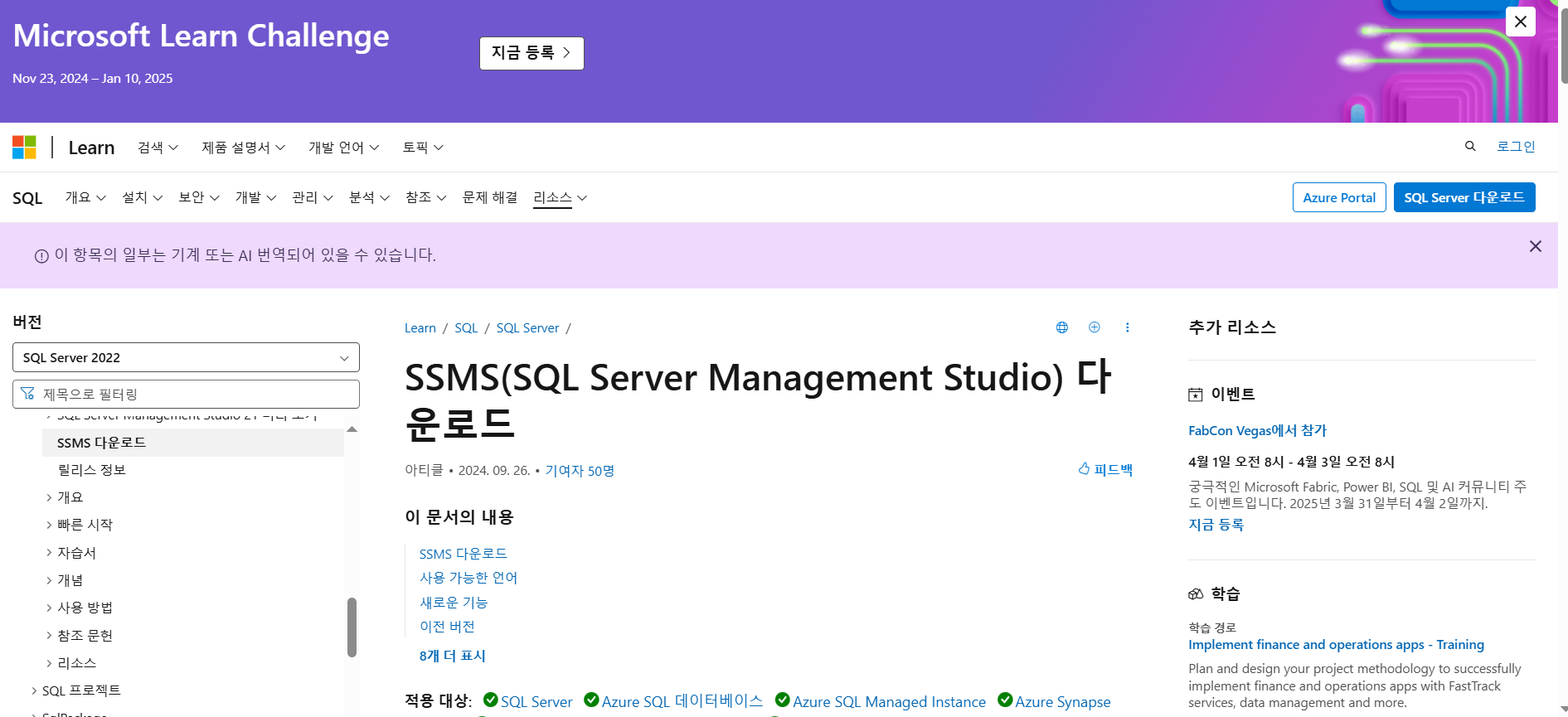The width and height of the screenshot is (1568, 717).
Task: Click the info icon in translation notice
Action: [41, 256]
